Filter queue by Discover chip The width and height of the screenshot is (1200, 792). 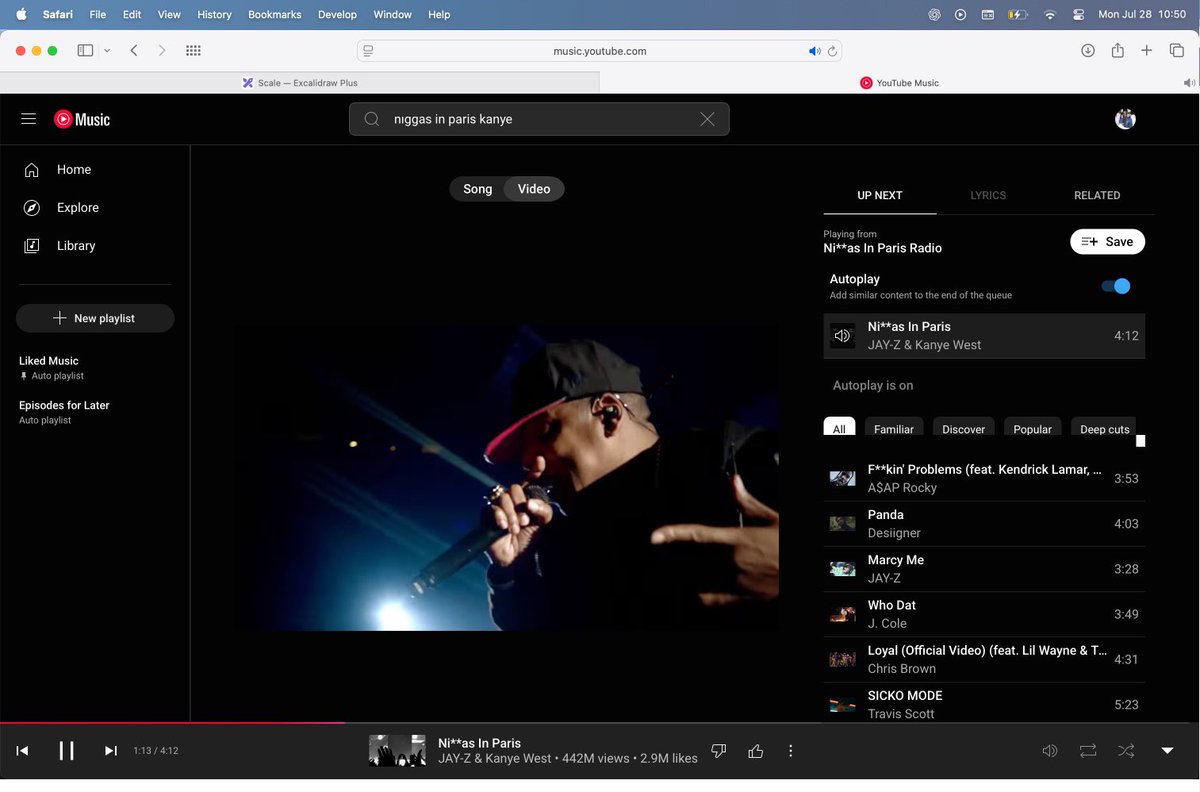click(964, 429)
